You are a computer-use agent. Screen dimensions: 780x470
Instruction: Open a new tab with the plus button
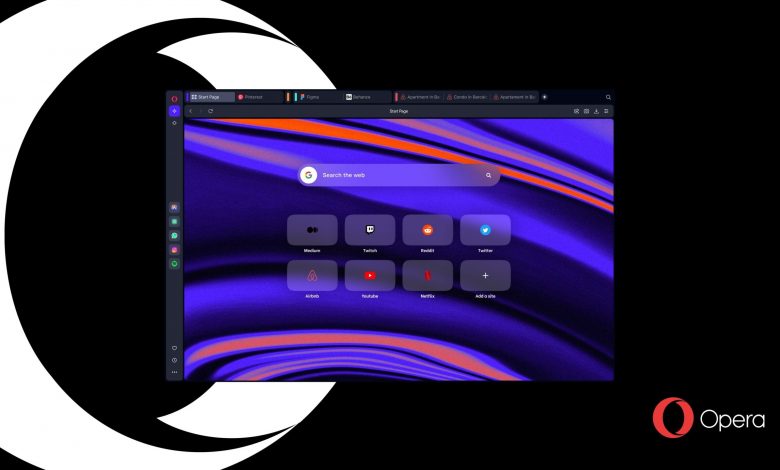(544, 97)
